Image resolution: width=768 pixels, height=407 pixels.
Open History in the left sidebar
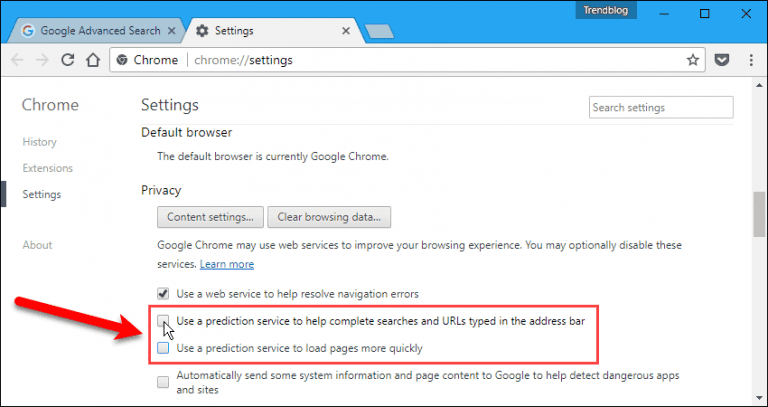pos(40,142)
